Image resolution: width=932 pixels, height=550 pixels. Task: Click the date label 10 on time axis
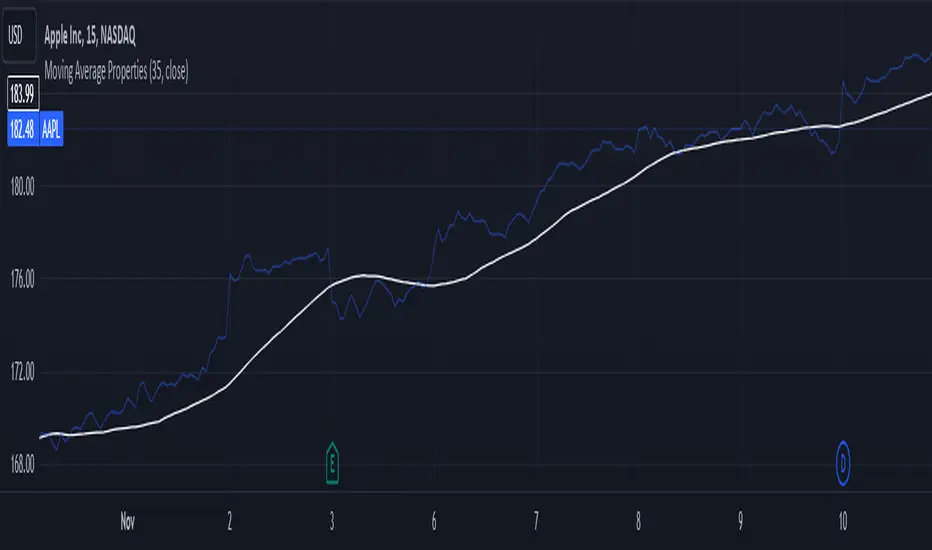(843, 521)
